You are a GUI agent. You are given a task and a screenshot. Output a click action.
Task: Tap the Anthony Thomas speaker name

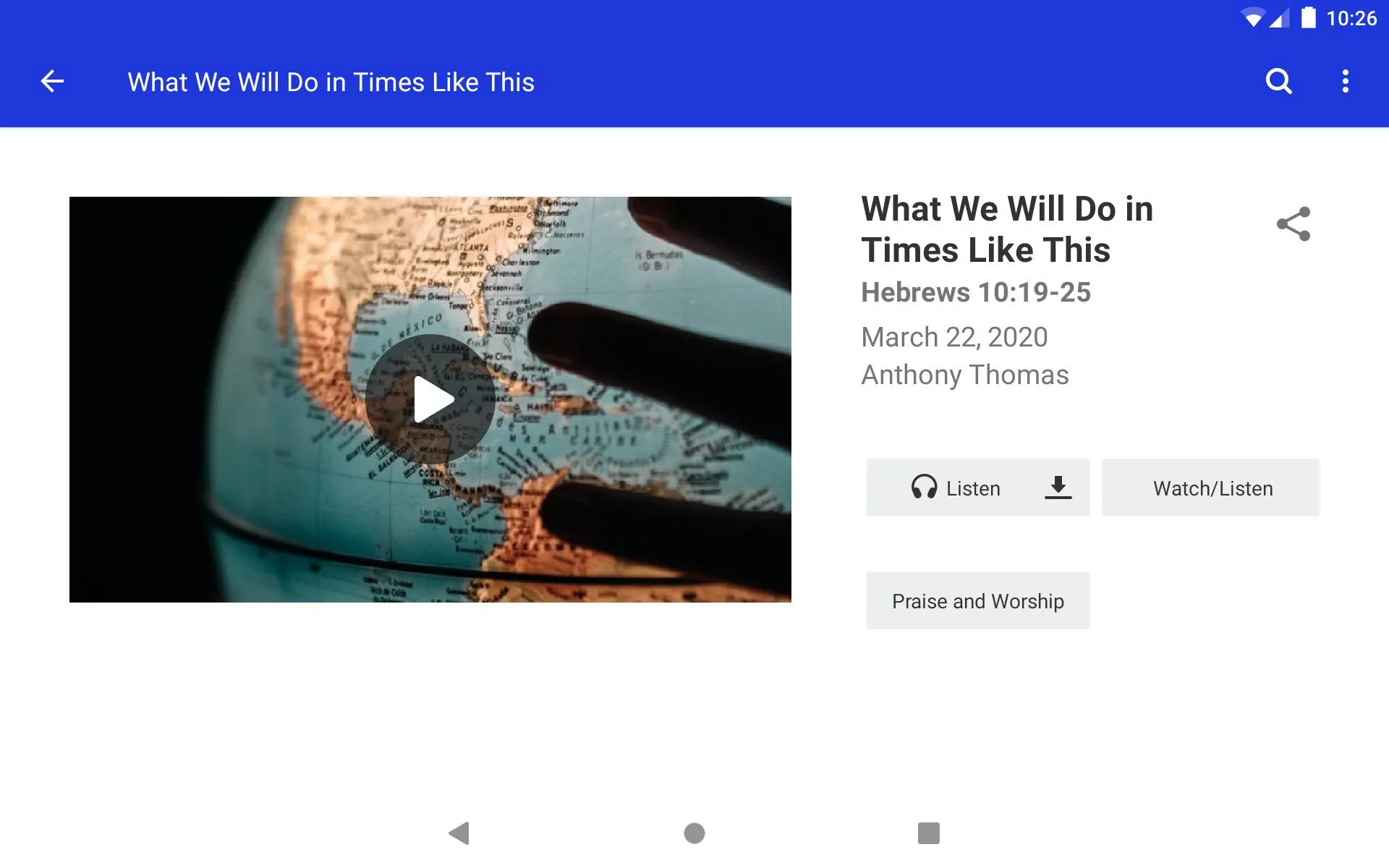965,375
